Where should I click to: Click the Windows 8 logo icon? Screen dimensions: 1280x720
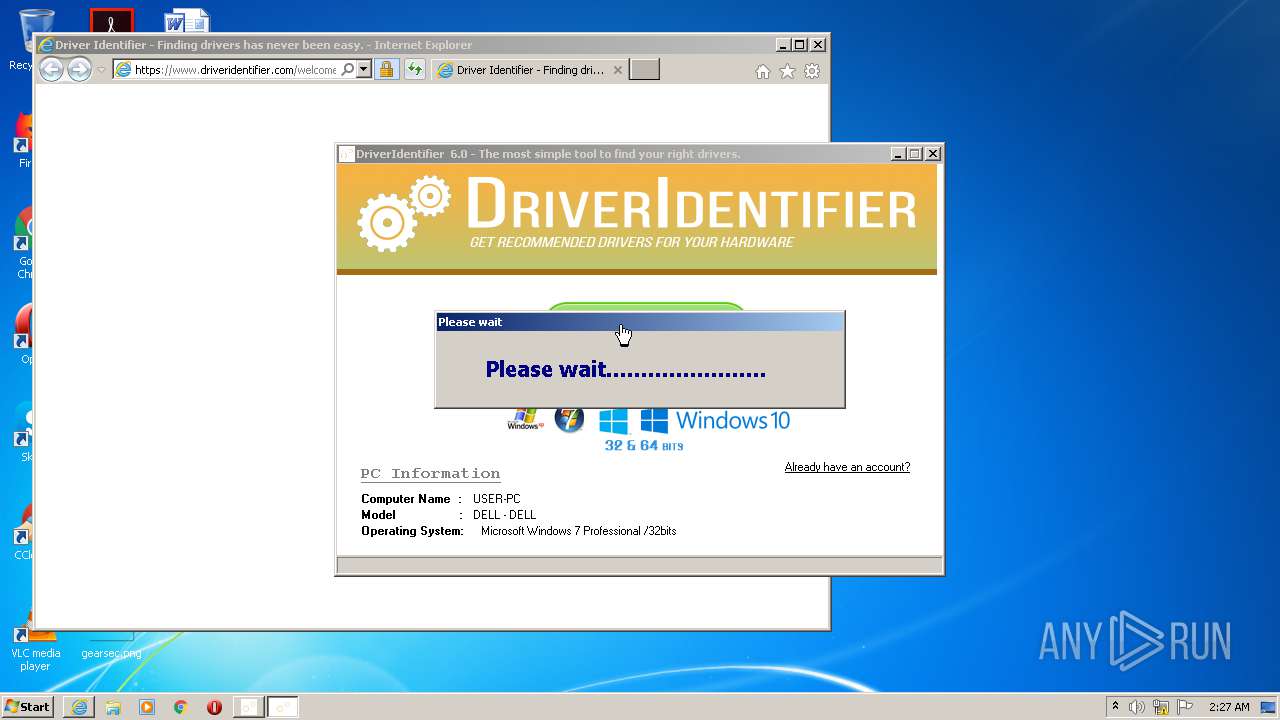click(x=613, y=420)
